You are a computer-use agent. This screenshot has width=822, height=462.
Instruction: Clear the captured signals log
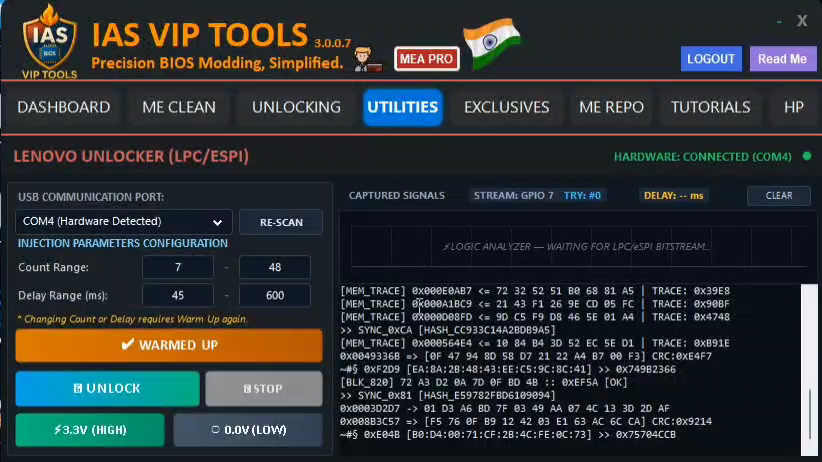point(778,196)
